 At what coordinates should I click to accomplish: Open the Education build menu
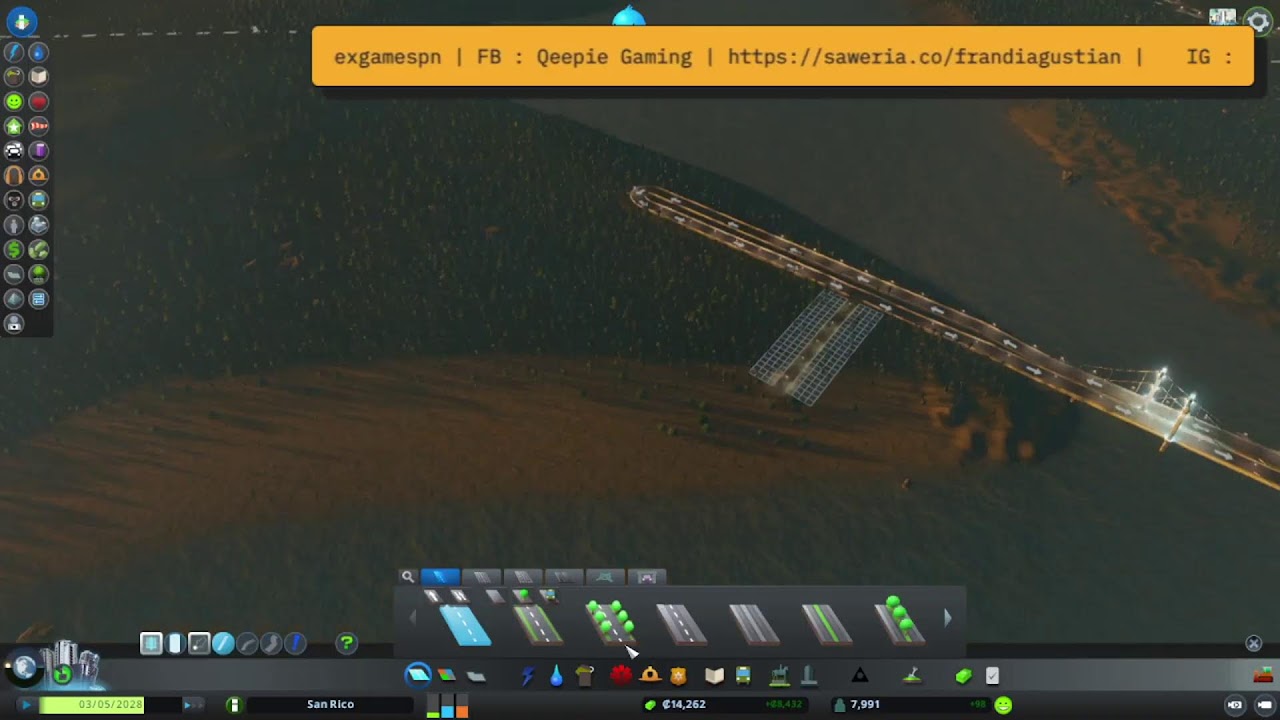(x=714, y=676)
